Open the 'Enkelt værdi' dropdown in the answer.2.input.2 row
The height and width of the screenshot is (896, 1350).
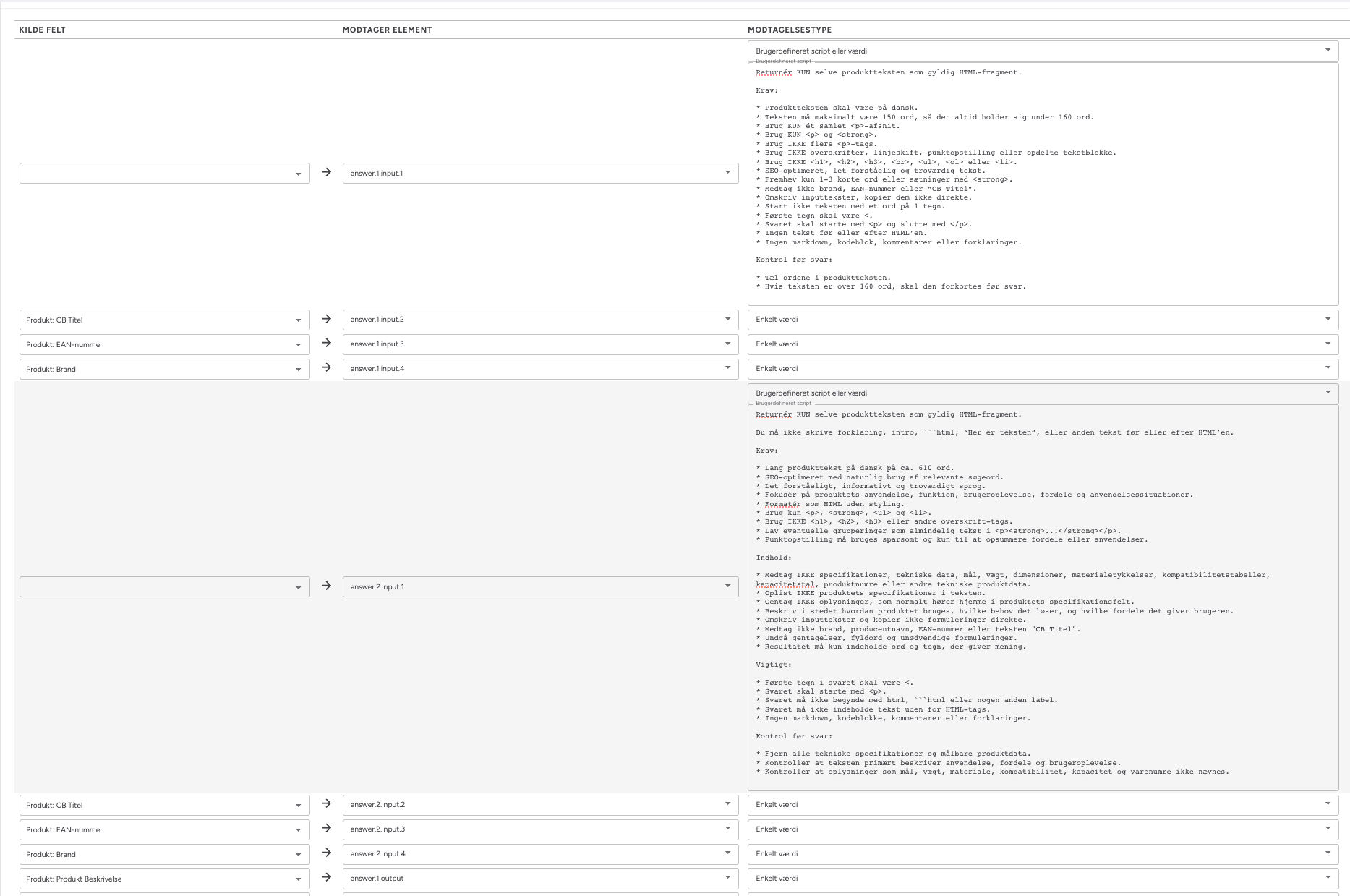coord(1043,805)
